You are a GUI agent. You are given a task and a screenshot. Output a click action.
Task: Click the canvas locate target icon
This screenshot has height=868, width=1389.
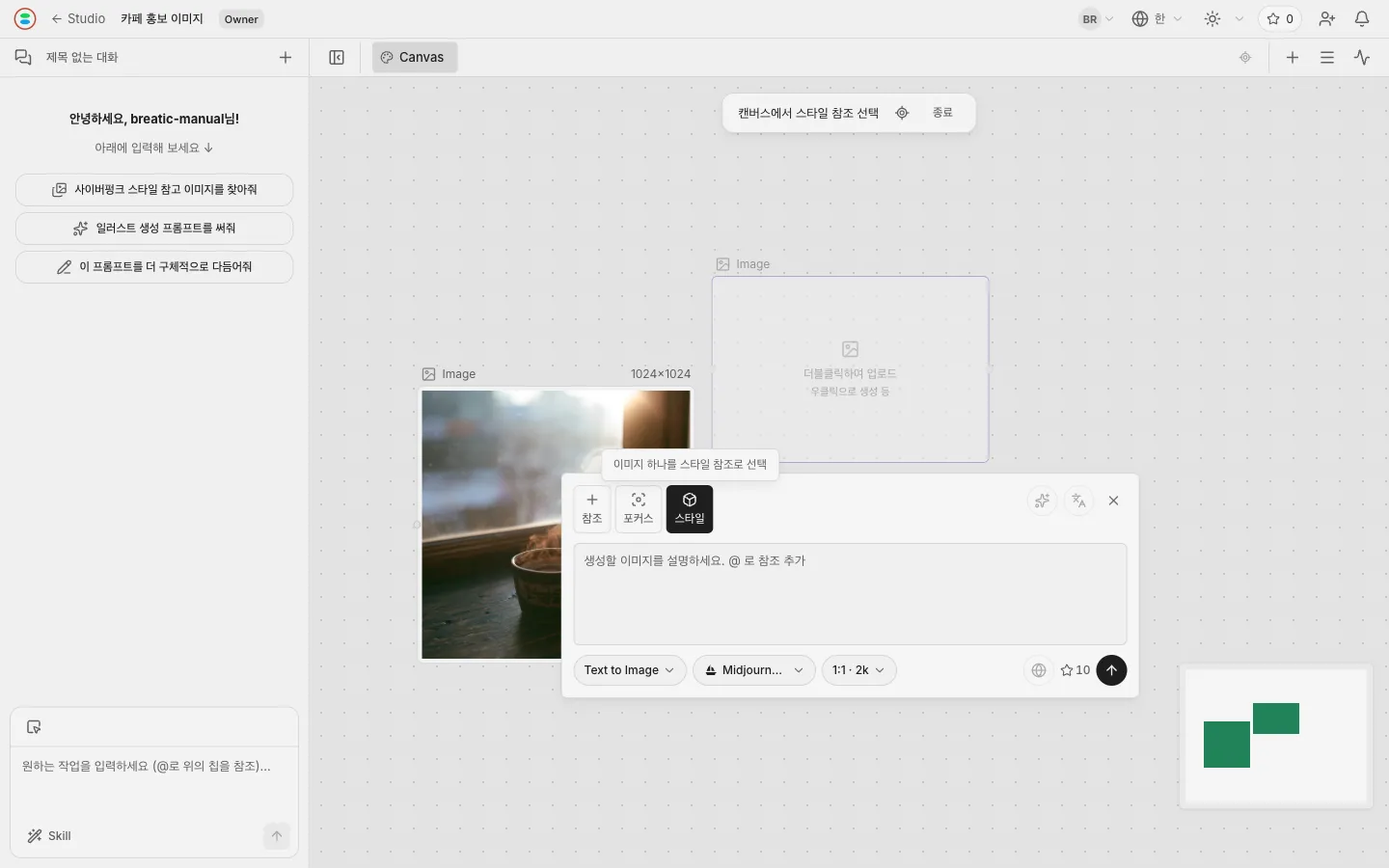pos(1245,57)
